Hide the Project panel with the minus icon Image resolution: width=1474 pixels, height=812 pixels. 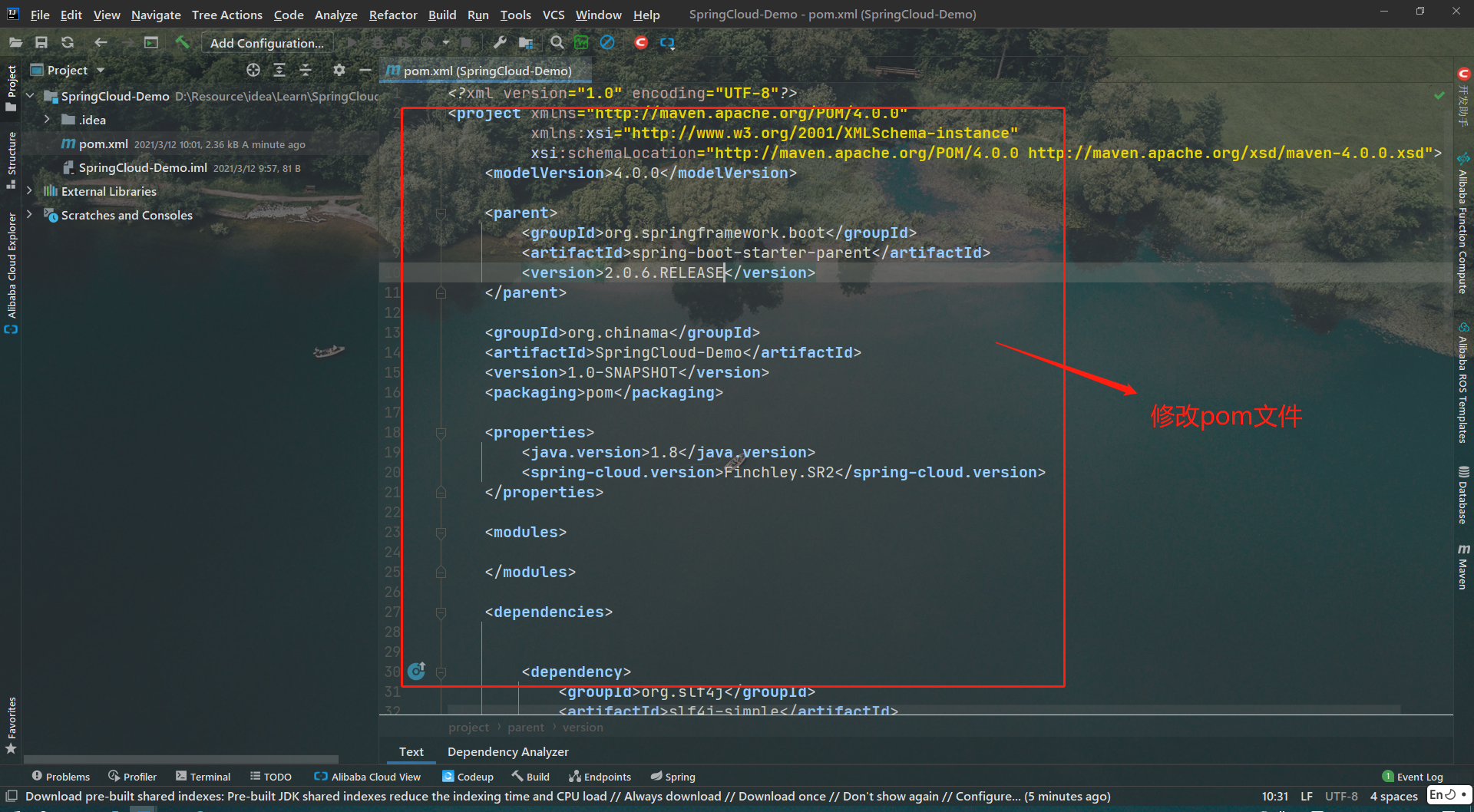(365, 70)
